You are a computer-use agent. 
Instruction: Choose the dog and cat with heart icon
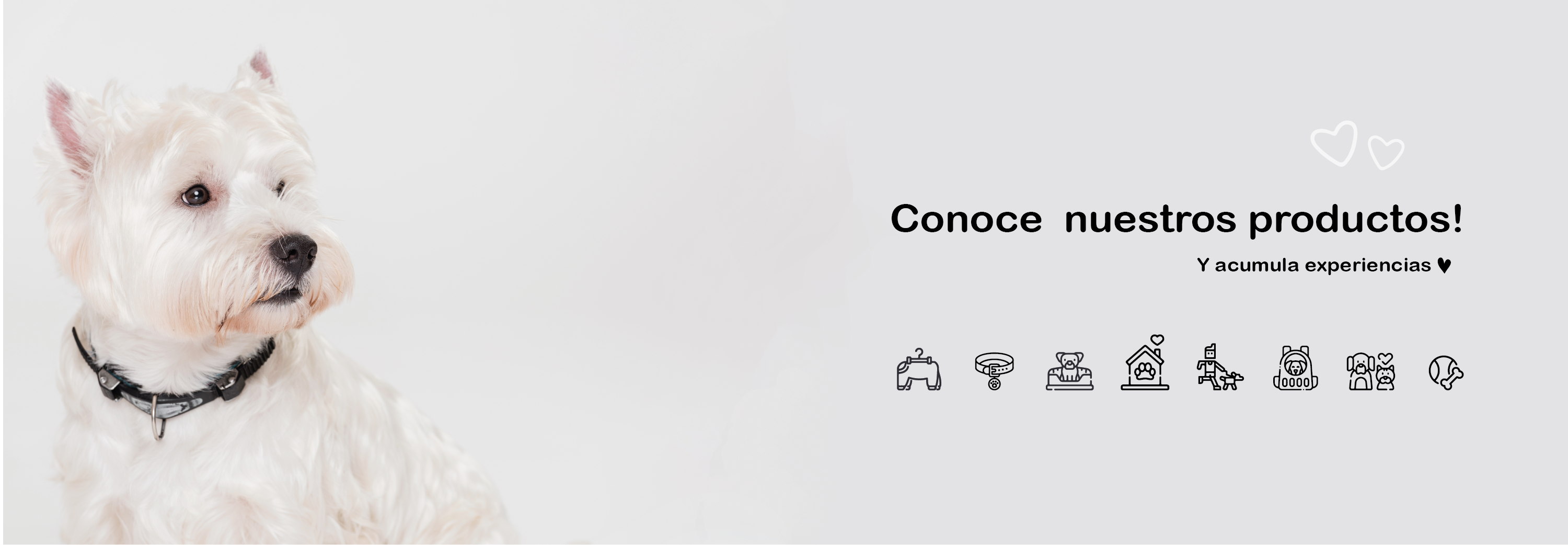(x=1371, y=371)
